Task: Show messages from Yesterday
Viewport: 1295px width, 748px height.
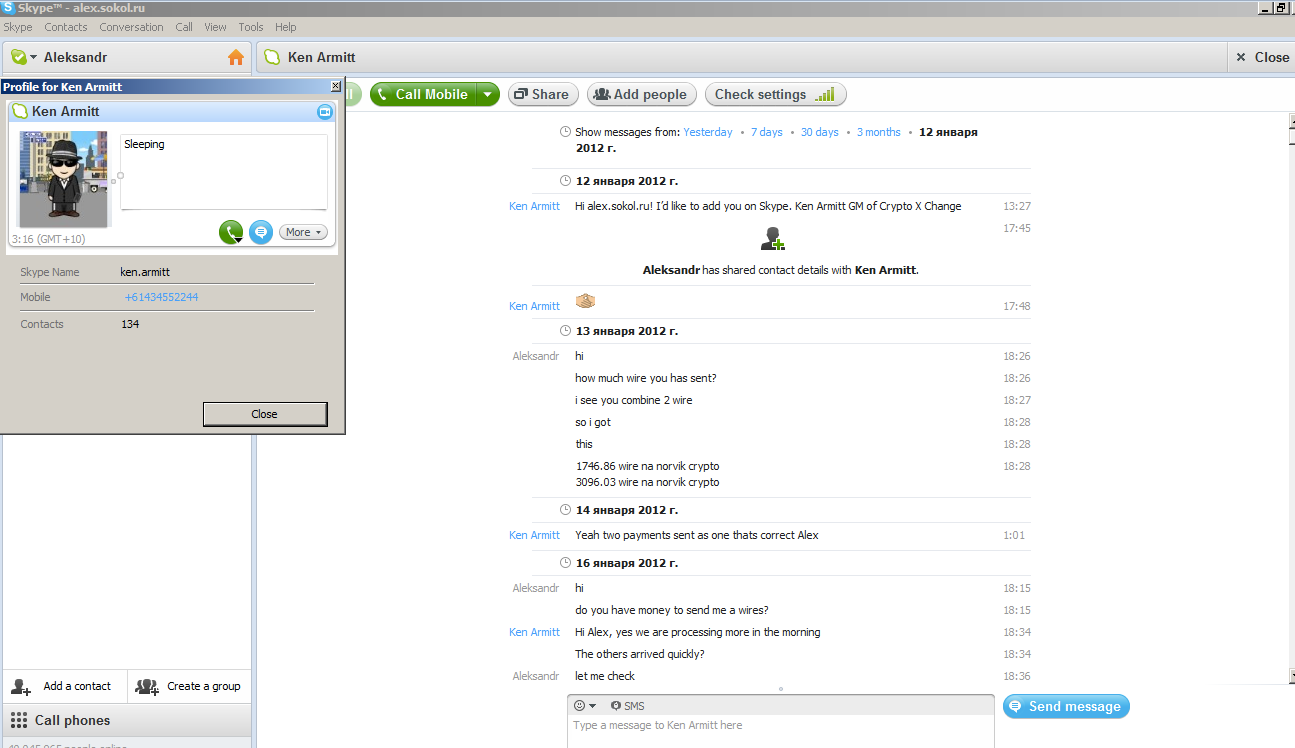Action: [x=708, y=132]
